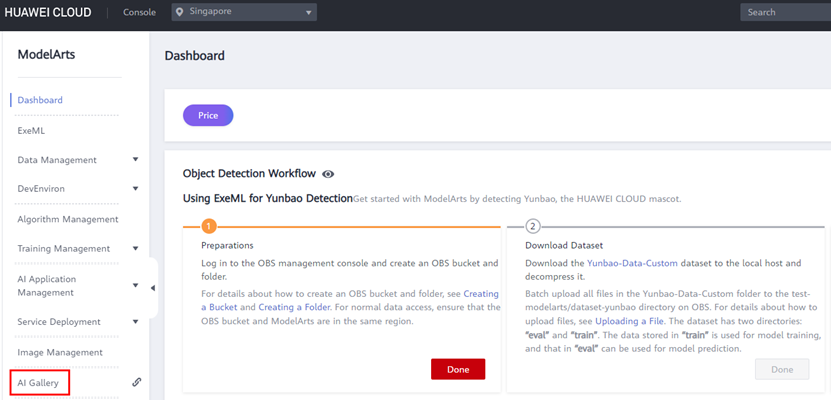The width and height of the screenshot is (831, 400).
Task: Expand the Data Management menu
Action: 135,160
